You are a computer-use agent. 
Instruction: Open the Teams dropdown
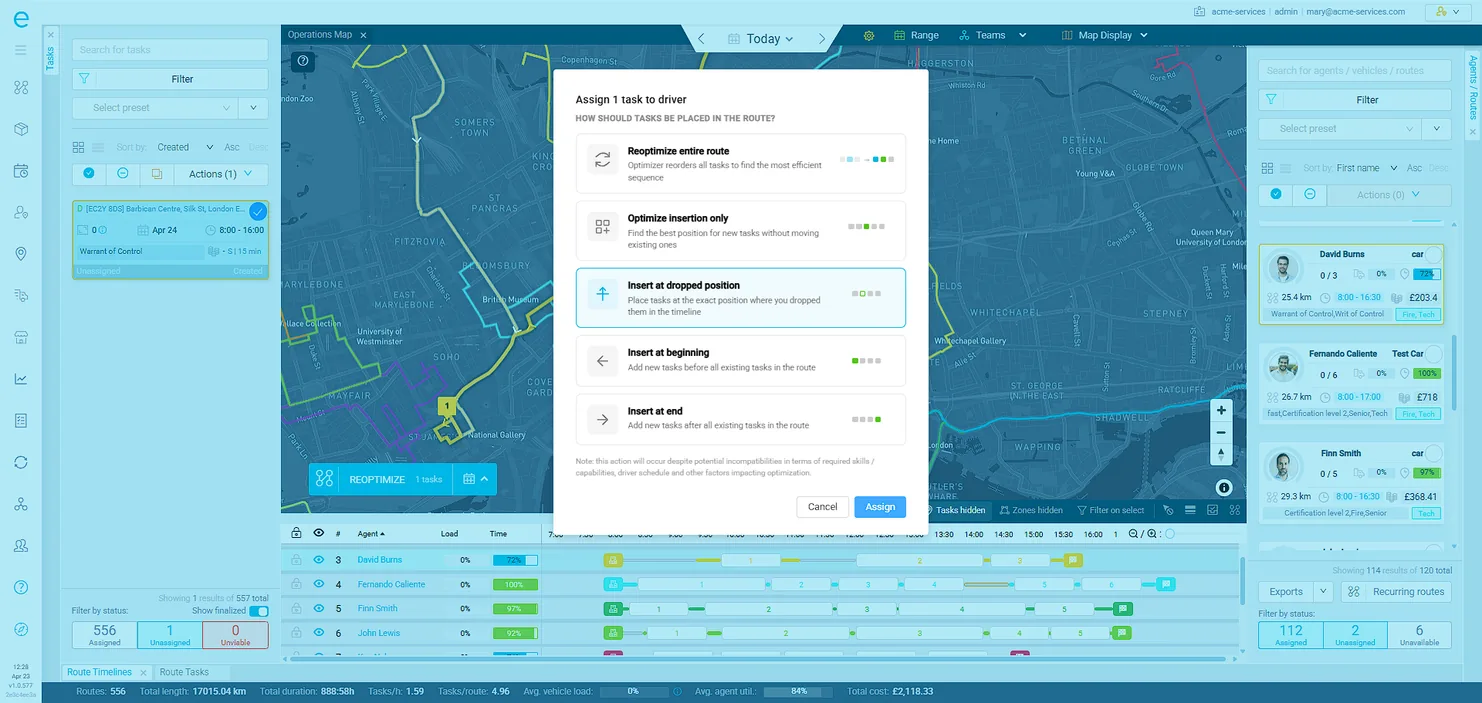[x=992, y=35]
